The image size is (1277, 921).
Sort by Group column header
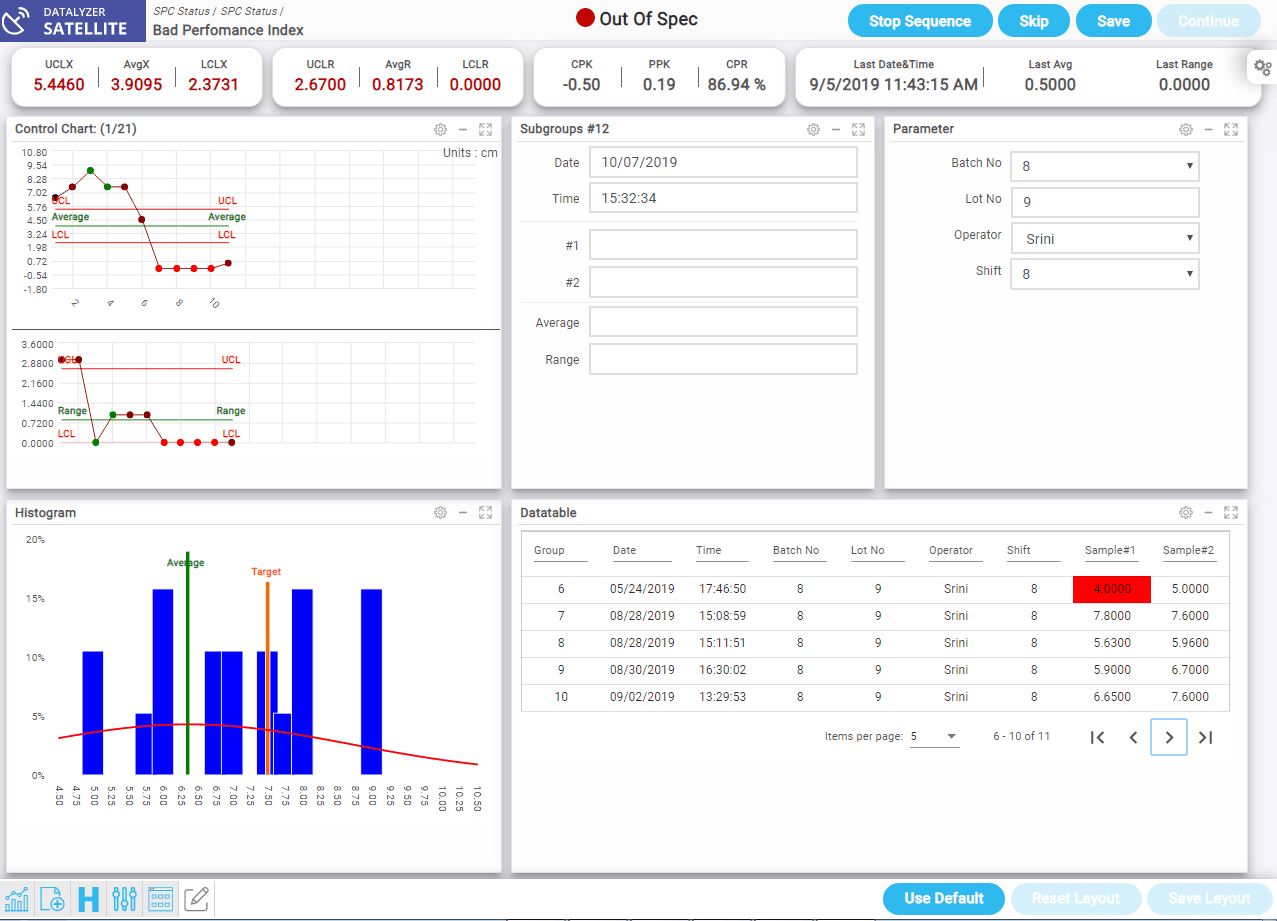(549, 550)
